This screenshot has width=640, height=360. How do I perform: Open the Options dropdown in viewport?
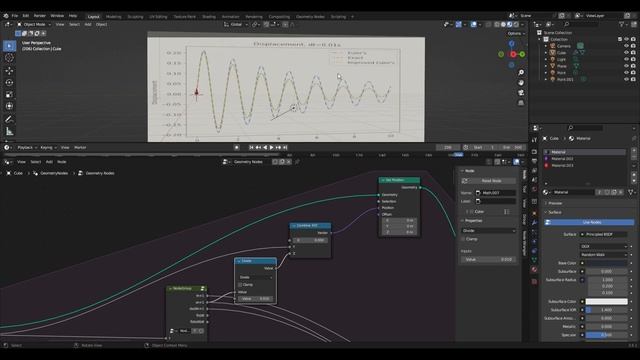point(516,33)
